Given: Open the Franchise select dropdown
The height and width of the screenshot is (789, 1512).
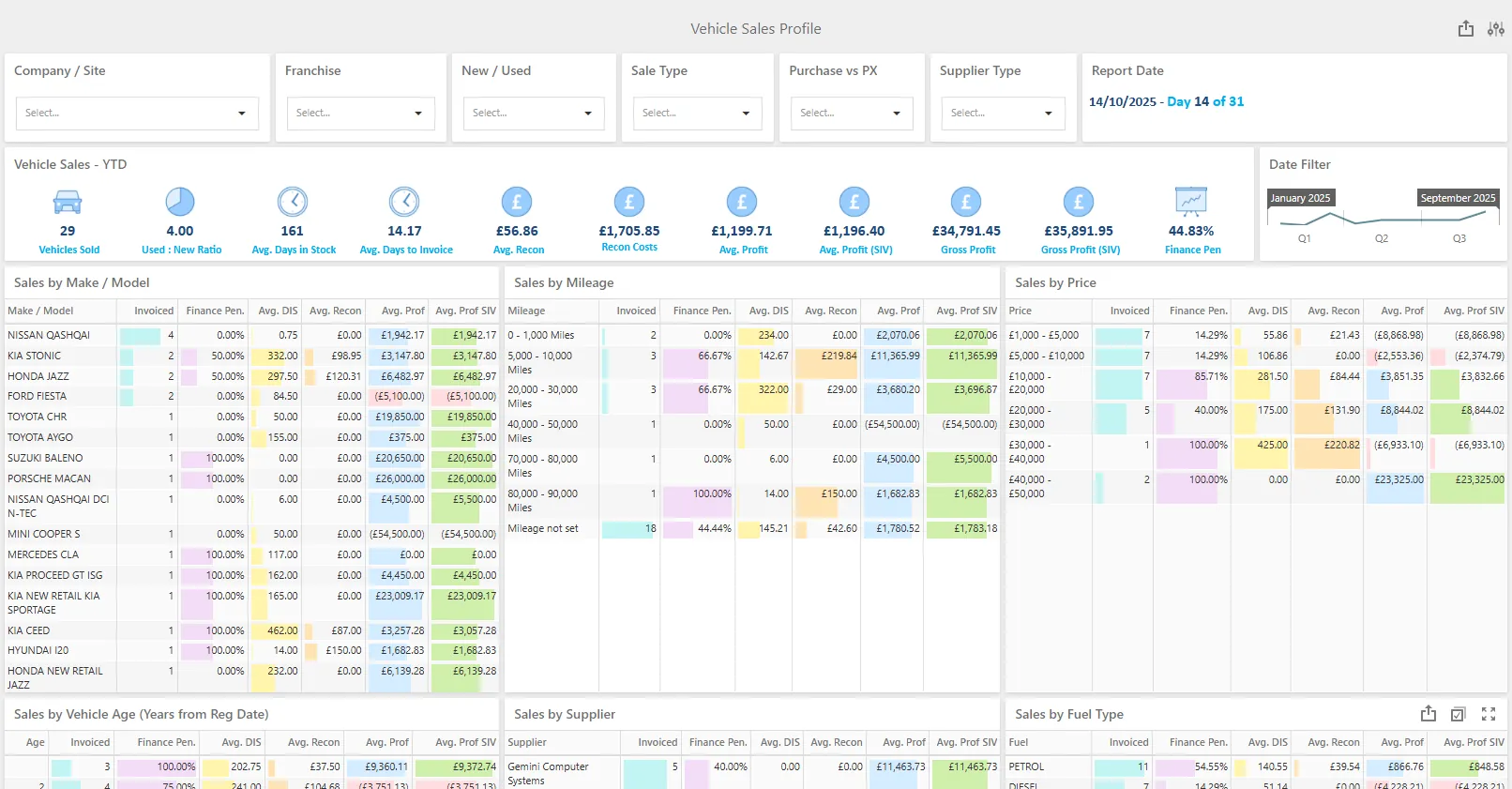Looking at the screenshot, I should (361, 114).
